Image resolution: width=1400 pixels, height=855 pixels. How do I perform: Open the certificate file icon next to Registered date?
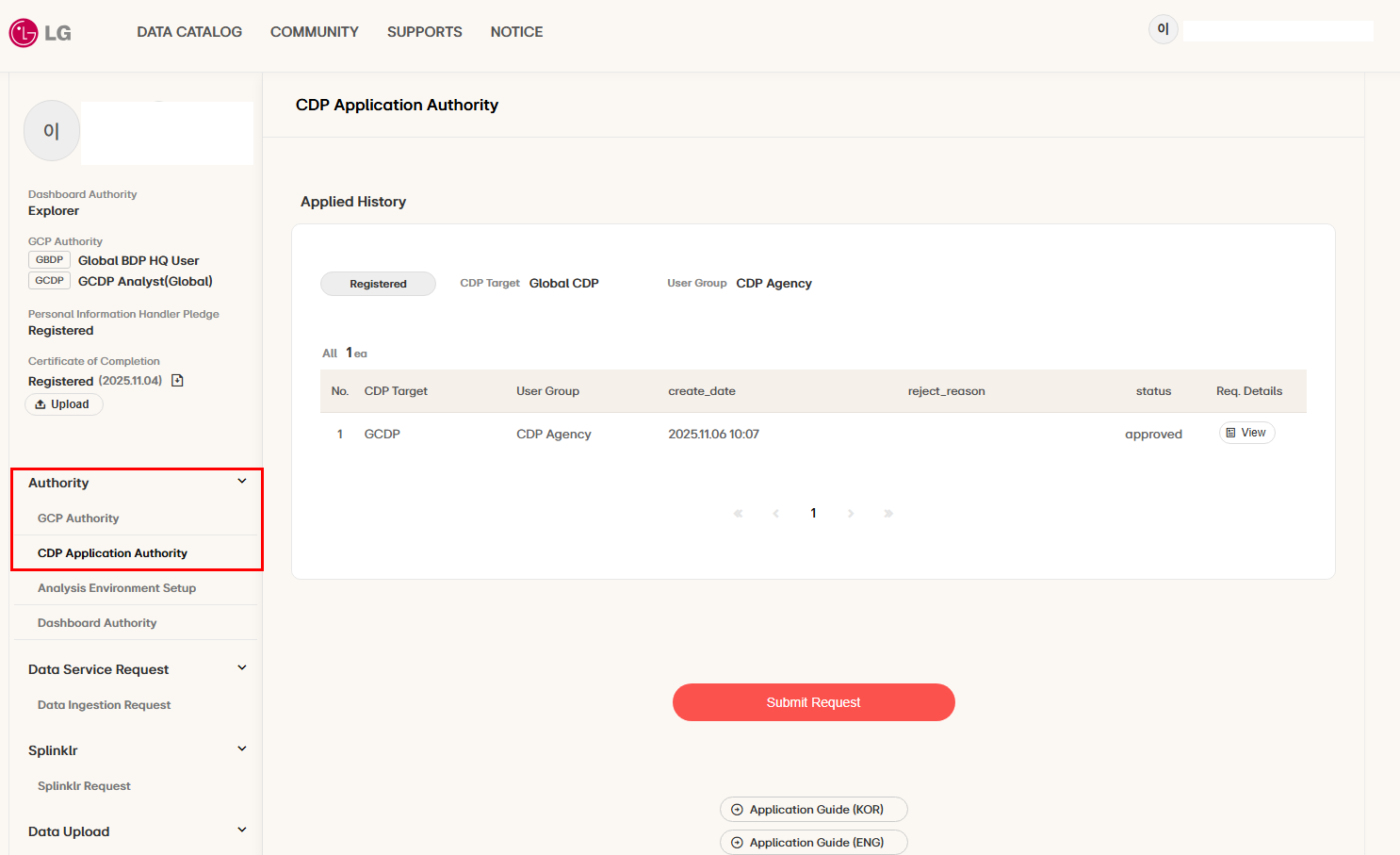pos(177,381)
